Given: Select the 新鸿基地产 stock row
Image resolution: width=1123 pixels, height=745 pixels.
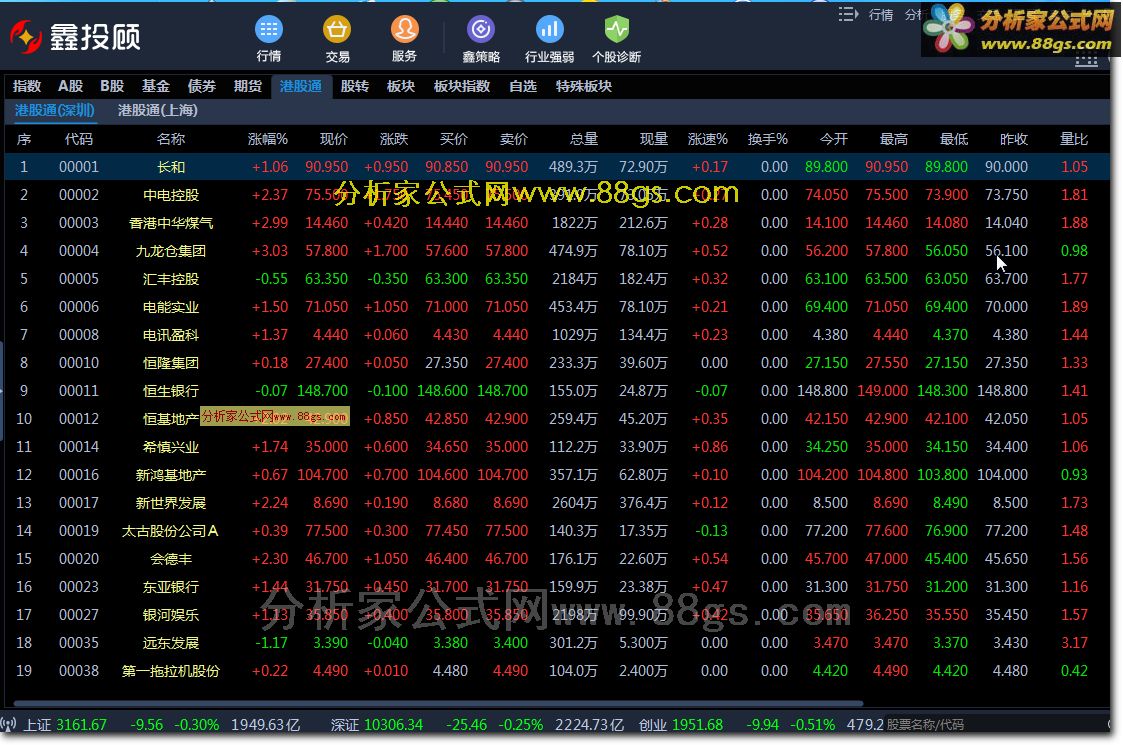Looking at the screenshot, I should coord(557,474).
